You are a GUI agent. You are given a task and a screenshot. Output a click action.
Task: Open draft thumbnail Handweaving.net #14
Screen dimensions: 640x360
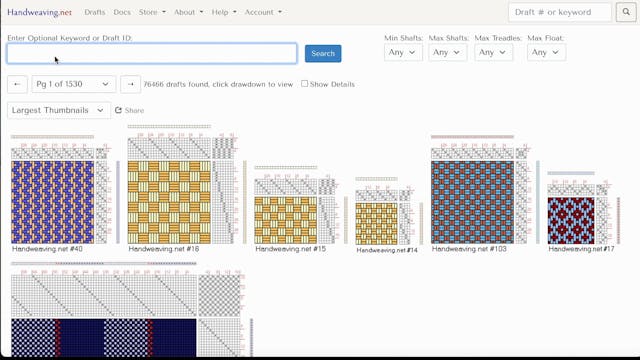point(389,211)
